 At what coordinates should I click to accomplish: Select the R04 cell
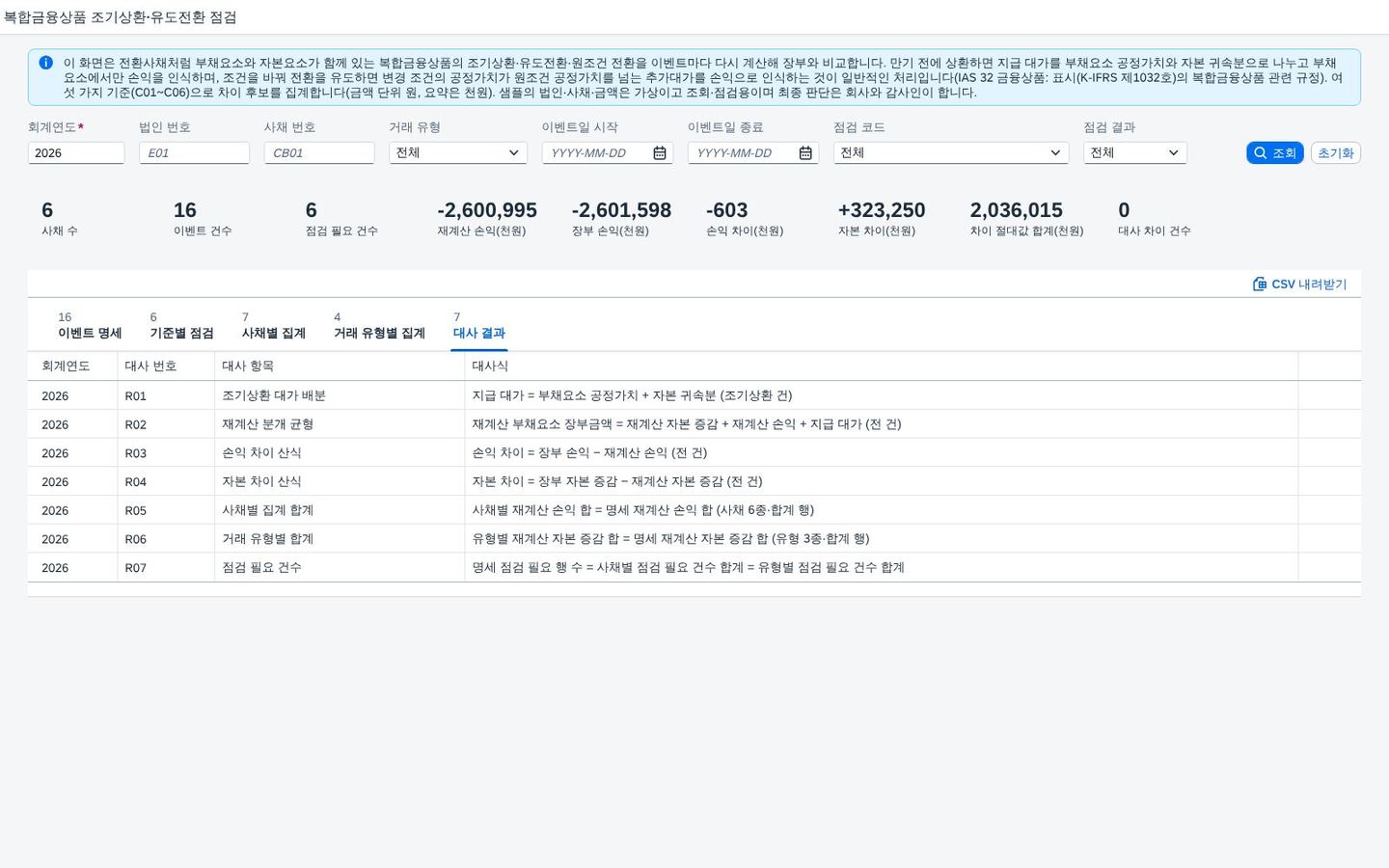coord(166,481)
